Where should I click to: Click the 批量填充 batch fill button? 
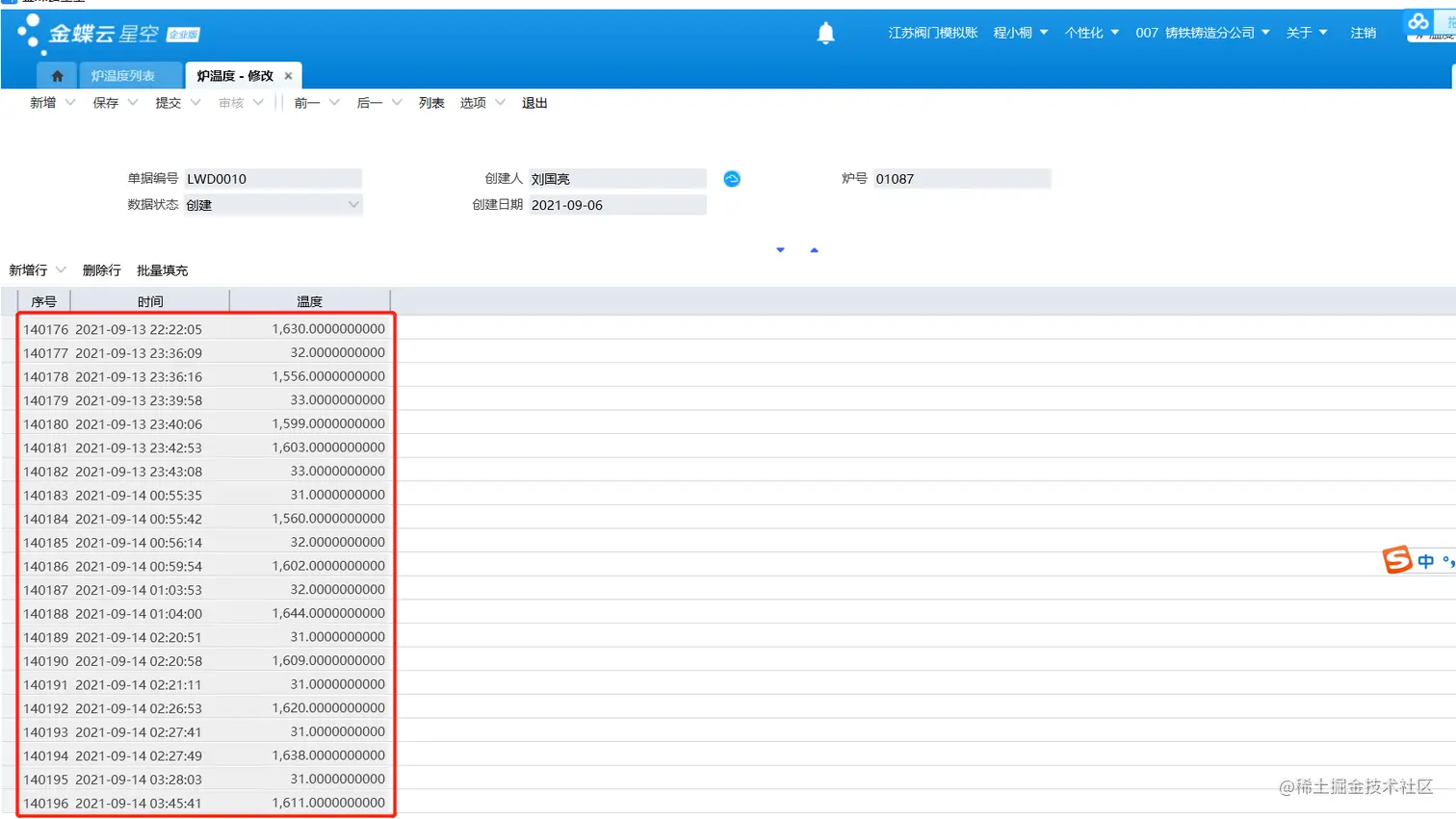click(162, 270)
